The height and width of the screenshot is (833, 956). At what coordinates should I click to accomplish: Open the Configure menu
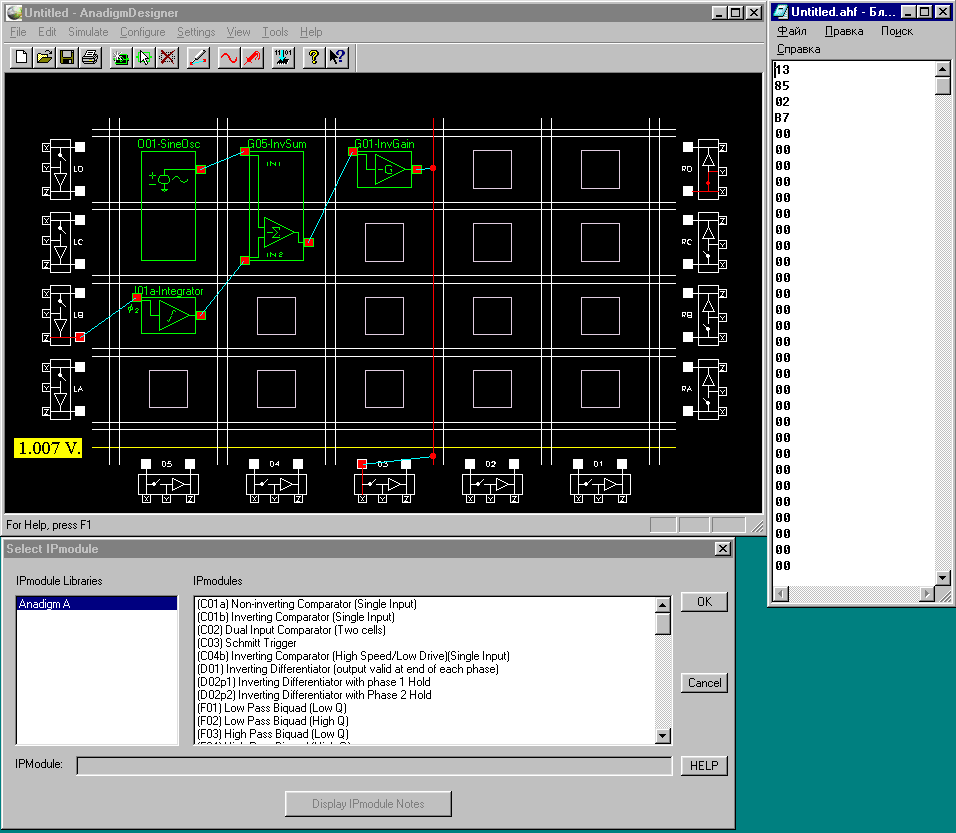click(142, 32)
